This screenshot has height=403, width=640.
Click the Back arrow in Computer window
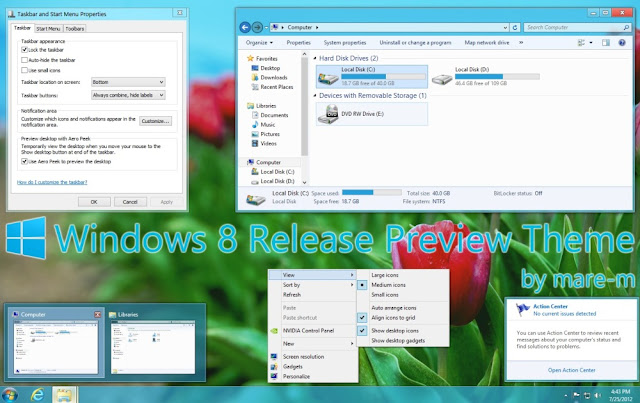click(x=245, y=27)
